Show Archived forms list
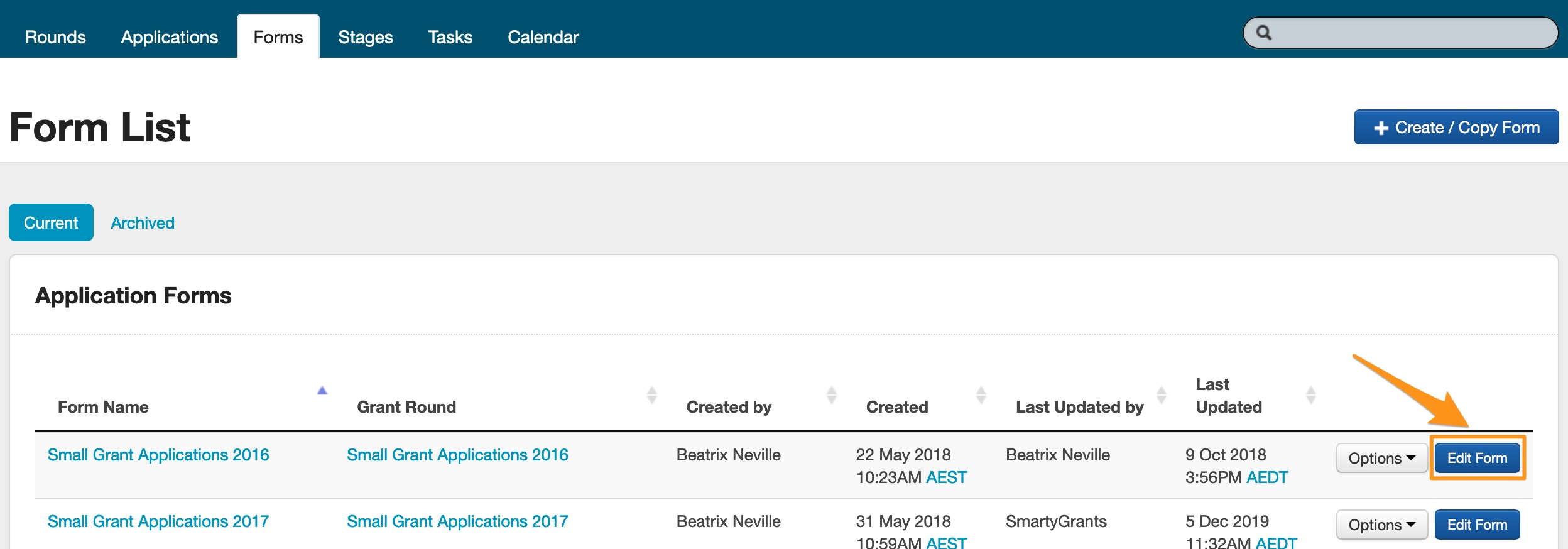The image size is (1568, 549). pos(143,223)
